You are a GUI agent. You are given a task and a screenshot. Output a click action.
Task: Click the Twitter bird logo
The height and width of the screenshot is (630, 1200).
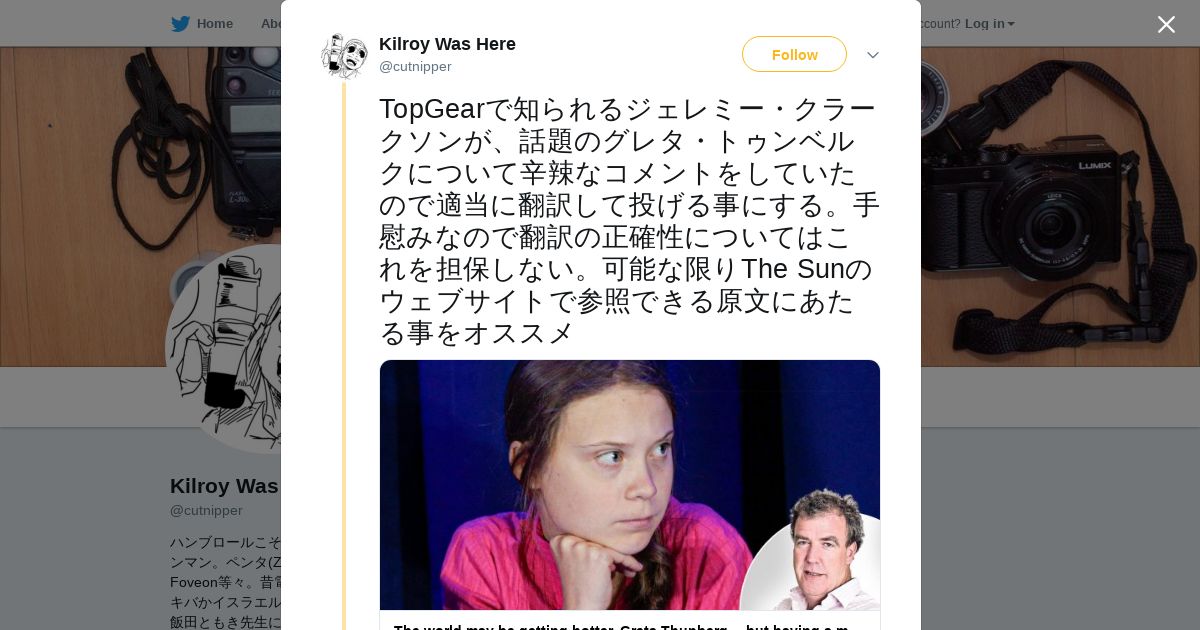[x=180, y=24]
